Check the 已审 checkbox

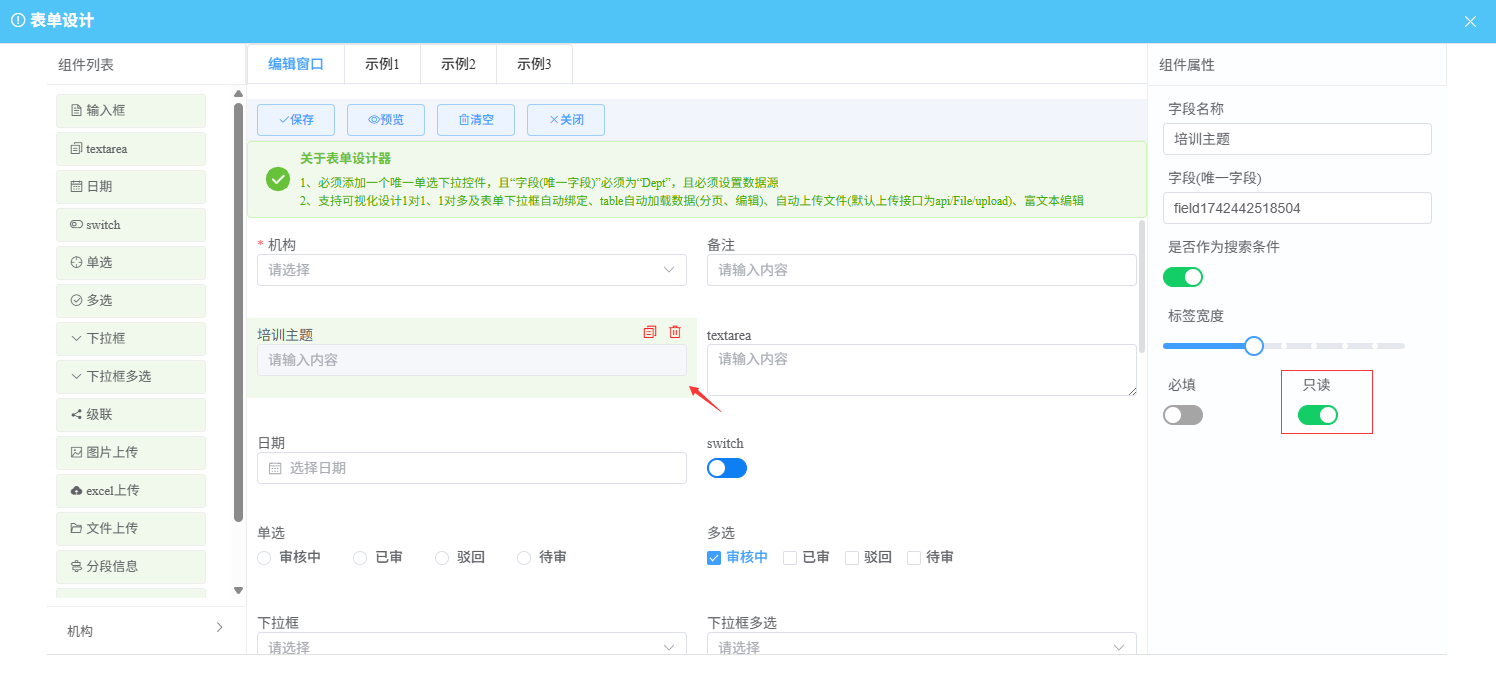pos(790,558)
